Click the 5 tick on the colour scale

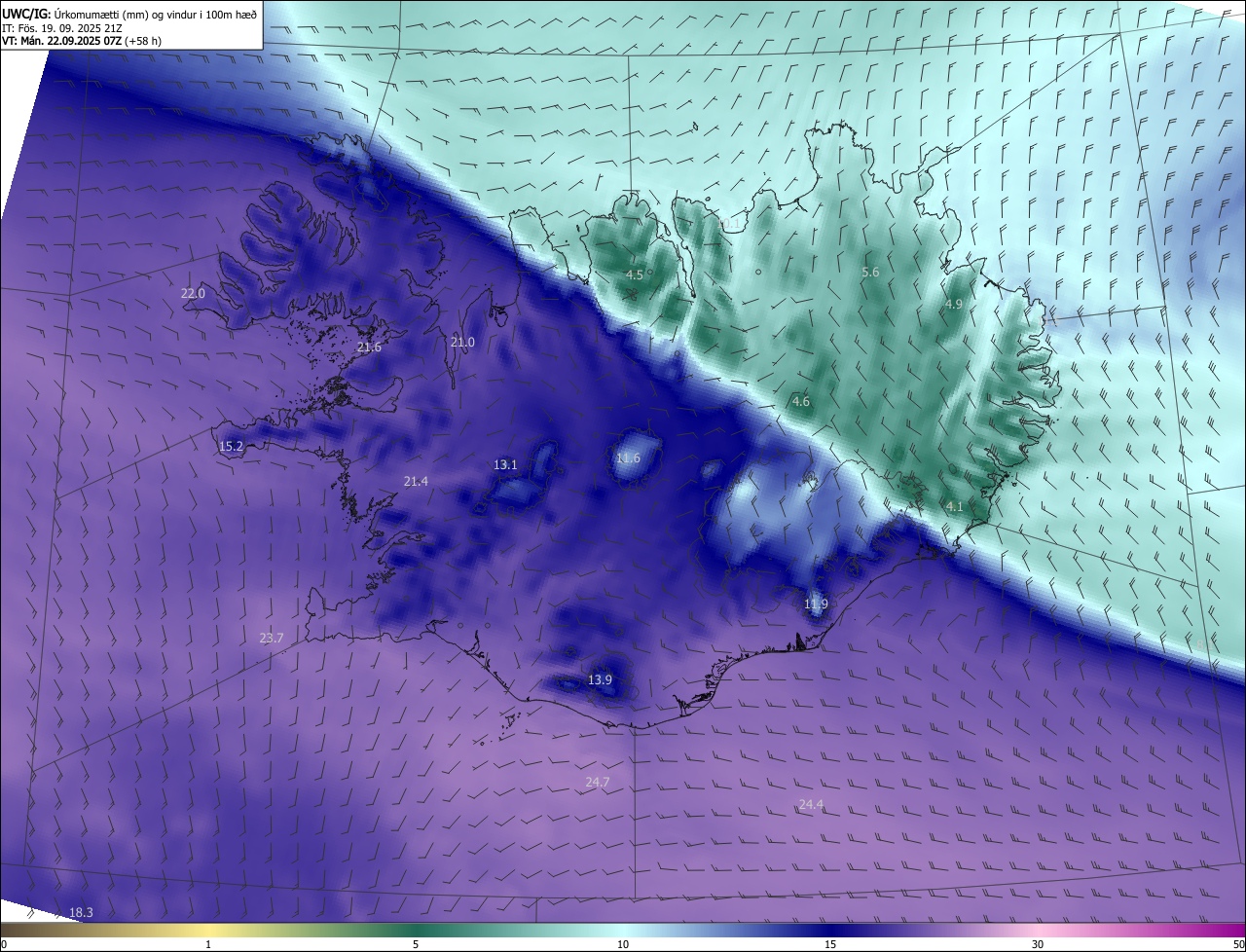416,944
